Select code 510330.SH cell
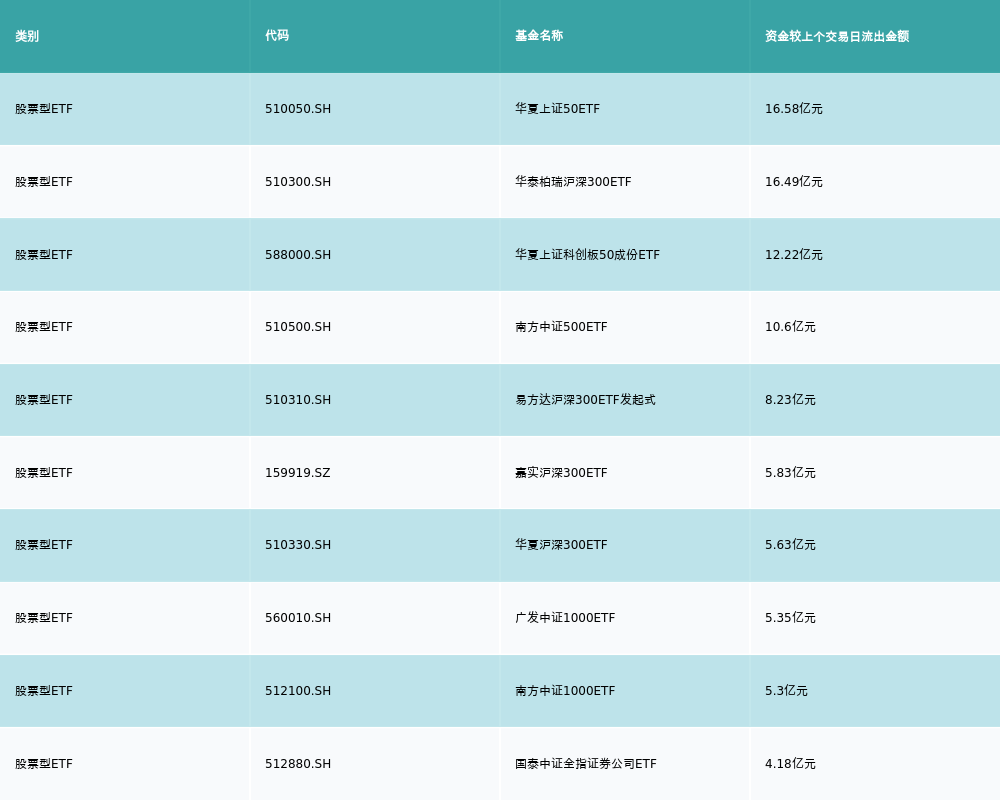The width and height of the screenshot is (1000, 800). tap(298, 545)
